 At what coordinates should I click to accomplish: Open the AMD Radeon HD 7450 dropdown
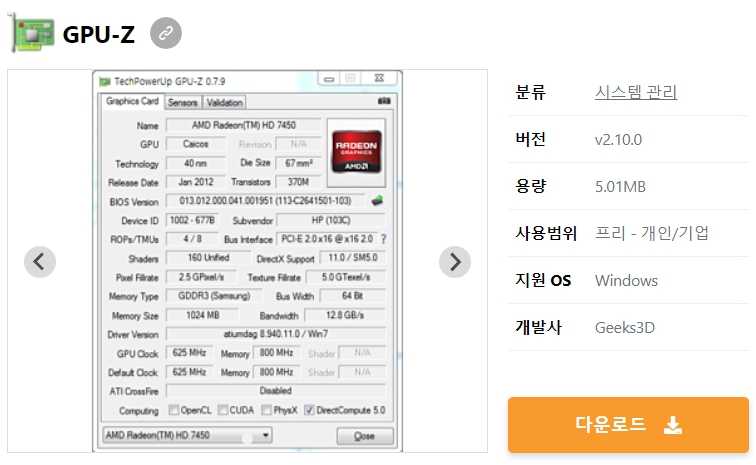click(188, 435)
